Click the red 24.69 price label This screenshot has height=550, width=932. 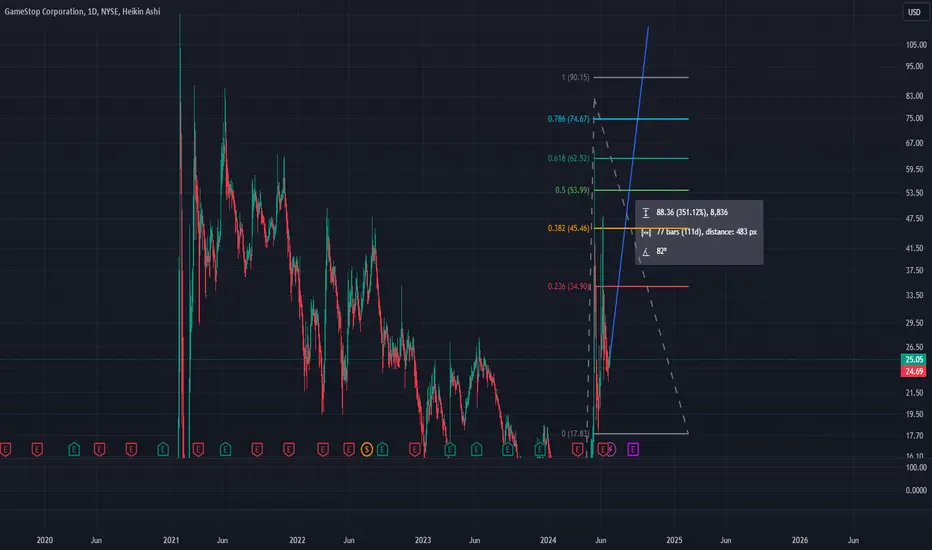(914, 371)
